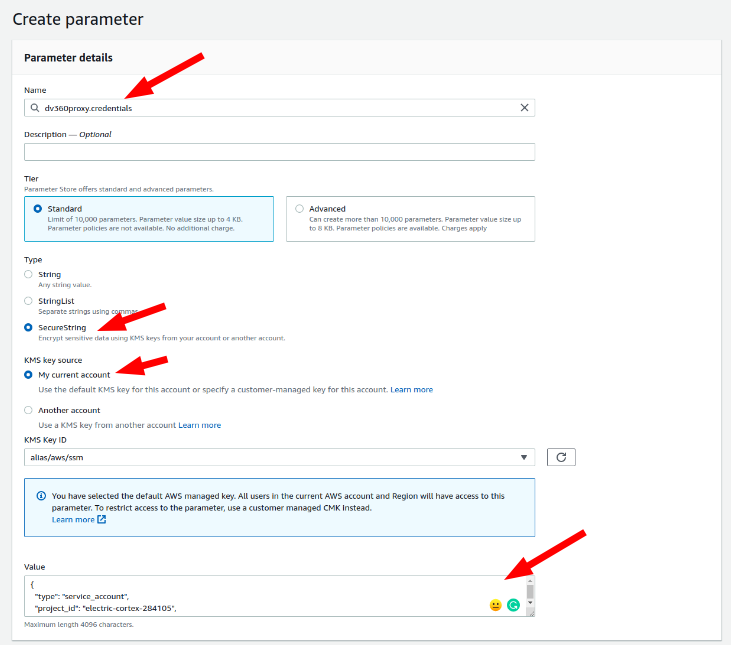Viewport: 731px width, 645px height.
Task: Choose the String type
Action: (28, 274)
